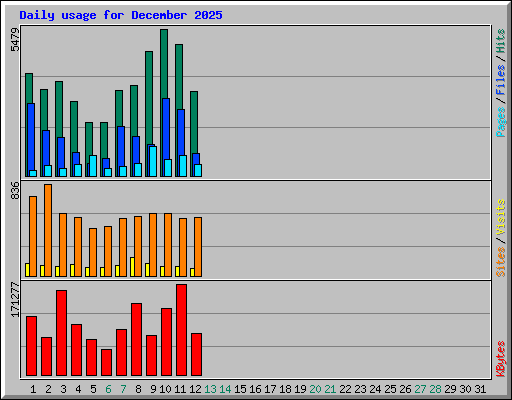512x400 pixels.
Task: Click day 1 on the x-axis
Action: point(33,389)
